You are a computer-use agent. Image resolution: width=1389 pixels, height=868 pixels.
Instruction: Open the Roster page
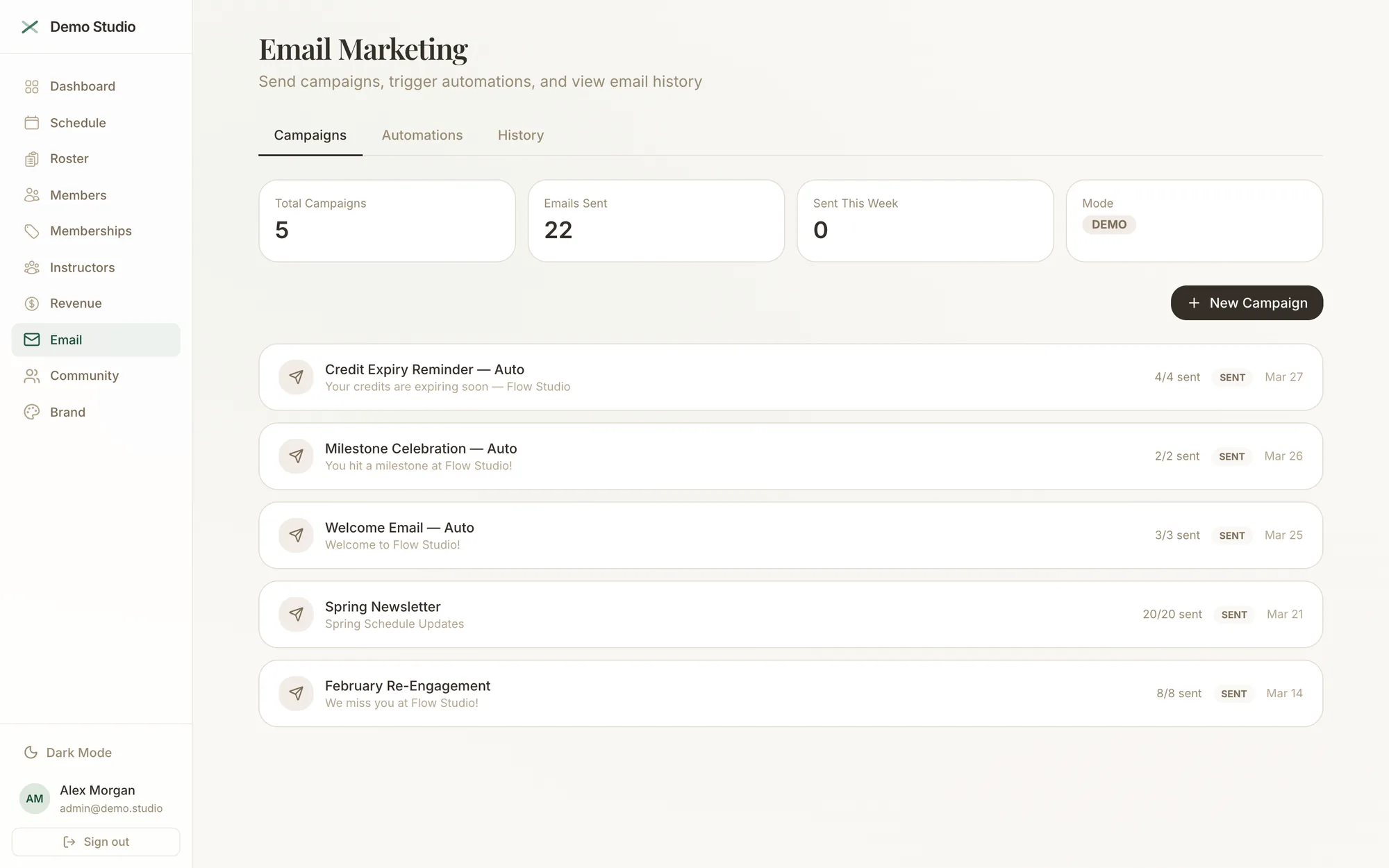coord(96,159)
